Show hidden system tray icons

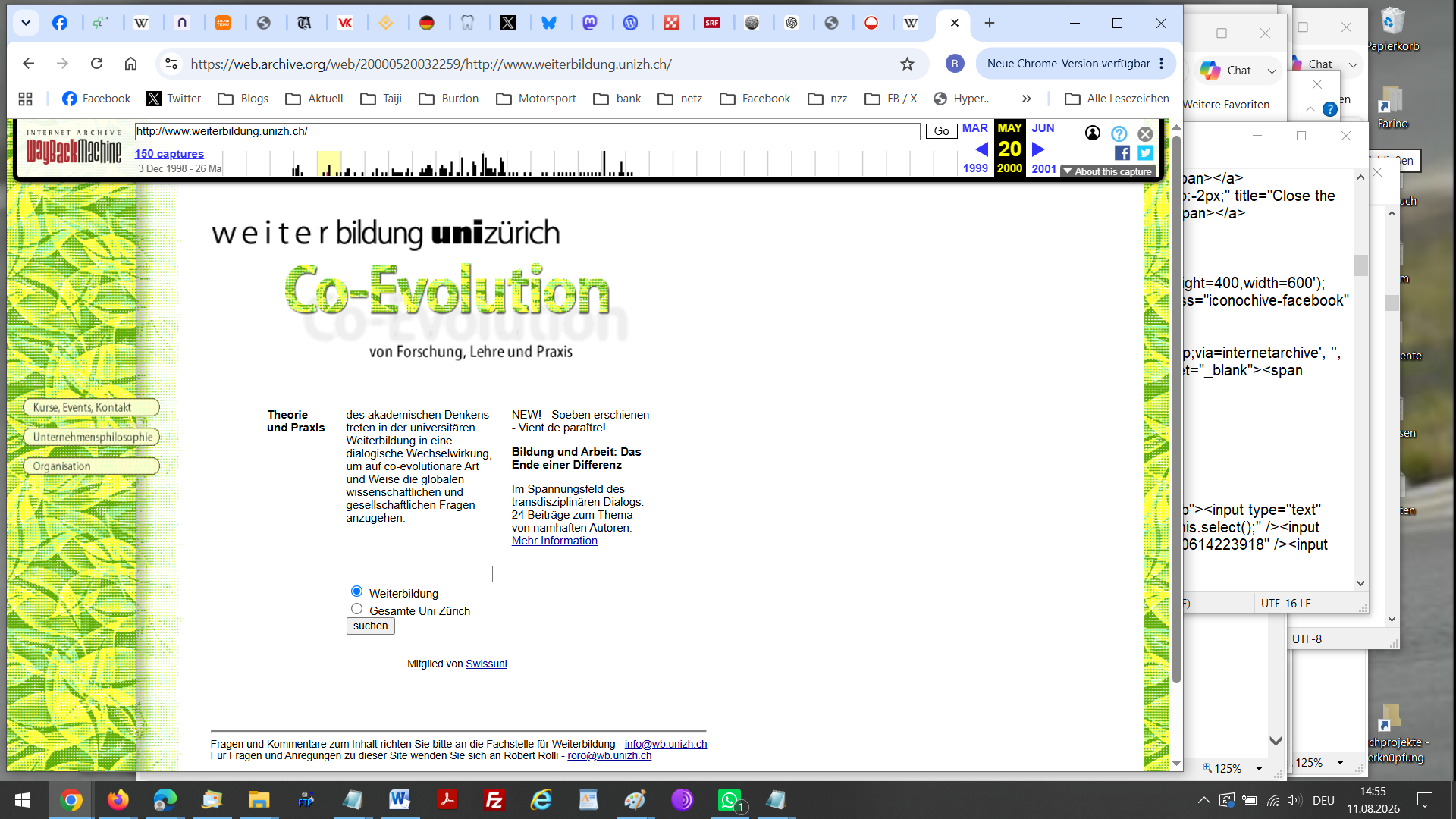click(1203, 800)
